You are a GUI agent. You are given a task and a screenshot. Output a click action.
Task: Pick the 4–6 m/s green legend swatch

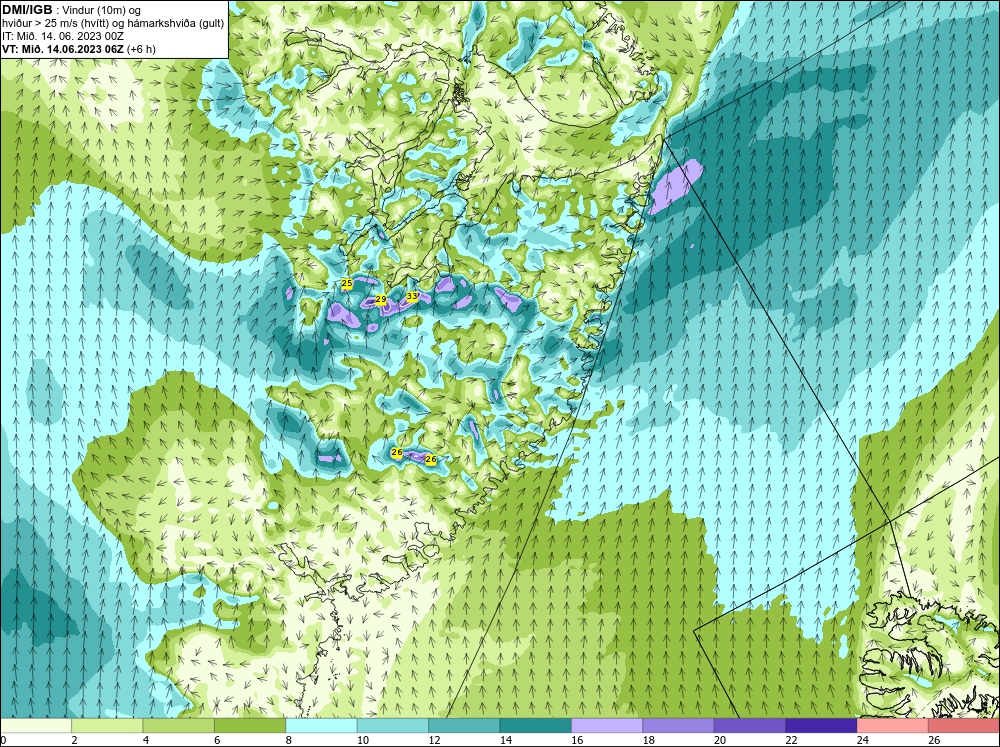point(179,726)
